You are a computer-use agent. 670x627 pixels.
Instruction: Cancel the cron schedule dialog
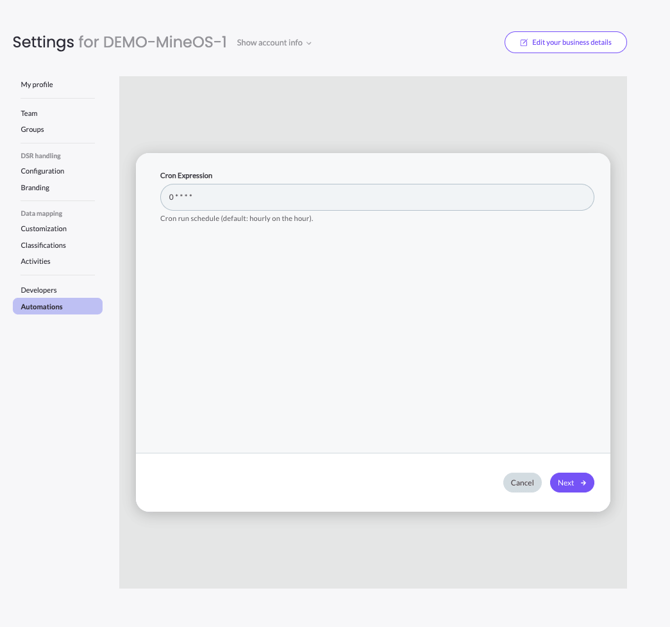tap(522, 483)
